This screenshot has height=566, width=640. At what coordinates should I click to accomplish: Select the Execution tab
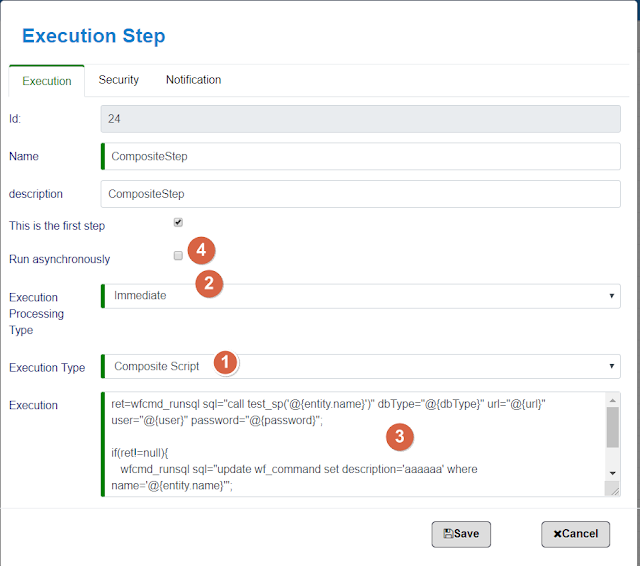pos(47,81)
